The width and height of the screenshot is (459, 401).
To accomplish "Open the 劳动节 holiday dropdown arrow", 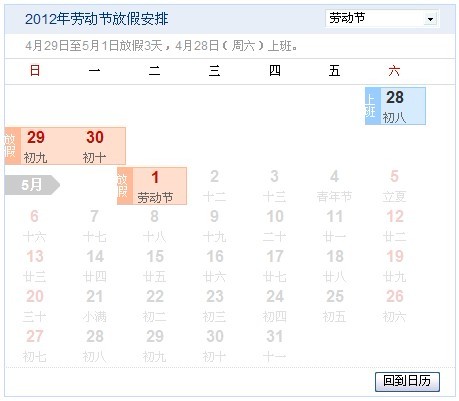I will (430, 19).
